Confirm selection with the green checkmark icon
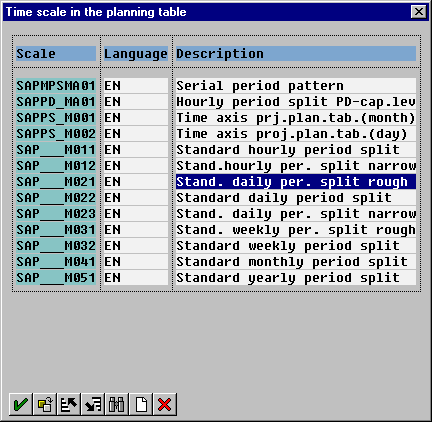This screenshot has width=432, height=422. tap(21, 404)
